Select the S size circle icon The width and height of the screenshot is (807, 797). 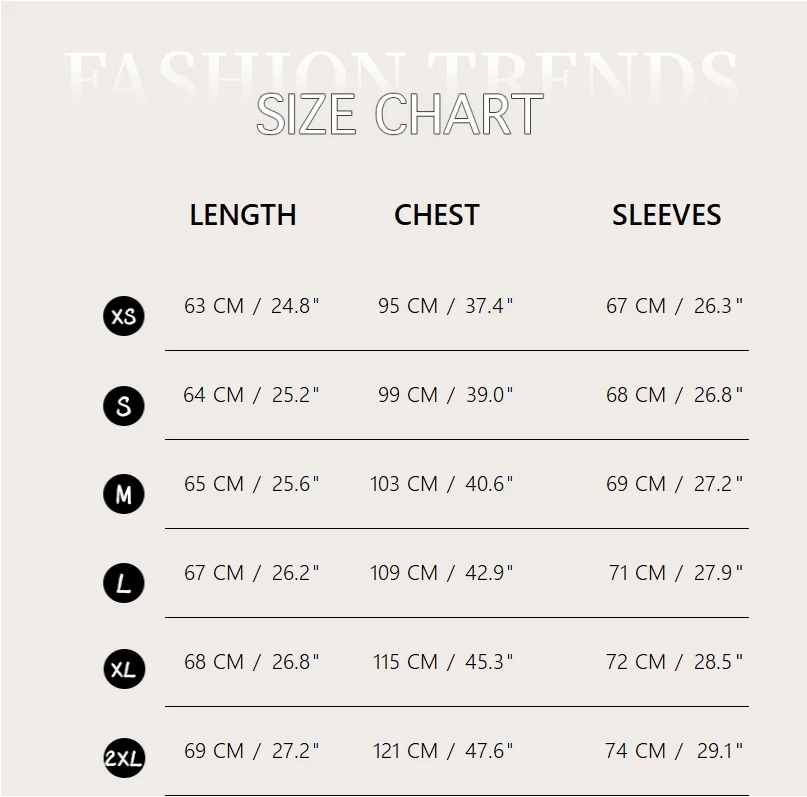124,406
